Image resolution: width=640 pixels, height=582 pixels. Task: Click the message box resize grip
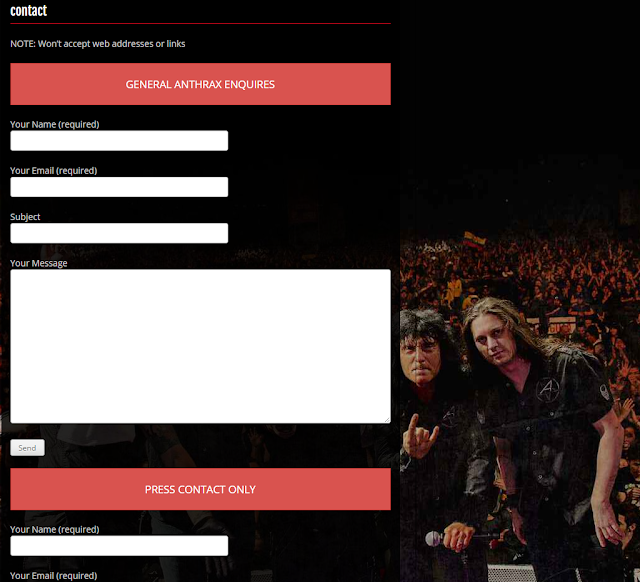tap(387, 420)
